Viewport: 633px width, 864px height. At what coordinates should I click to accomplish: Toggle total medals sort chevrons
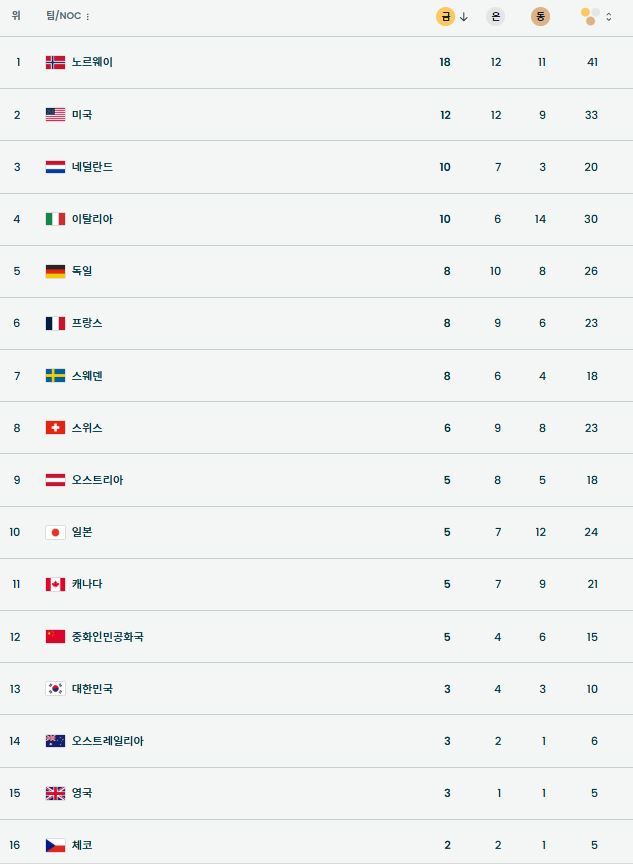click(609, 17)
